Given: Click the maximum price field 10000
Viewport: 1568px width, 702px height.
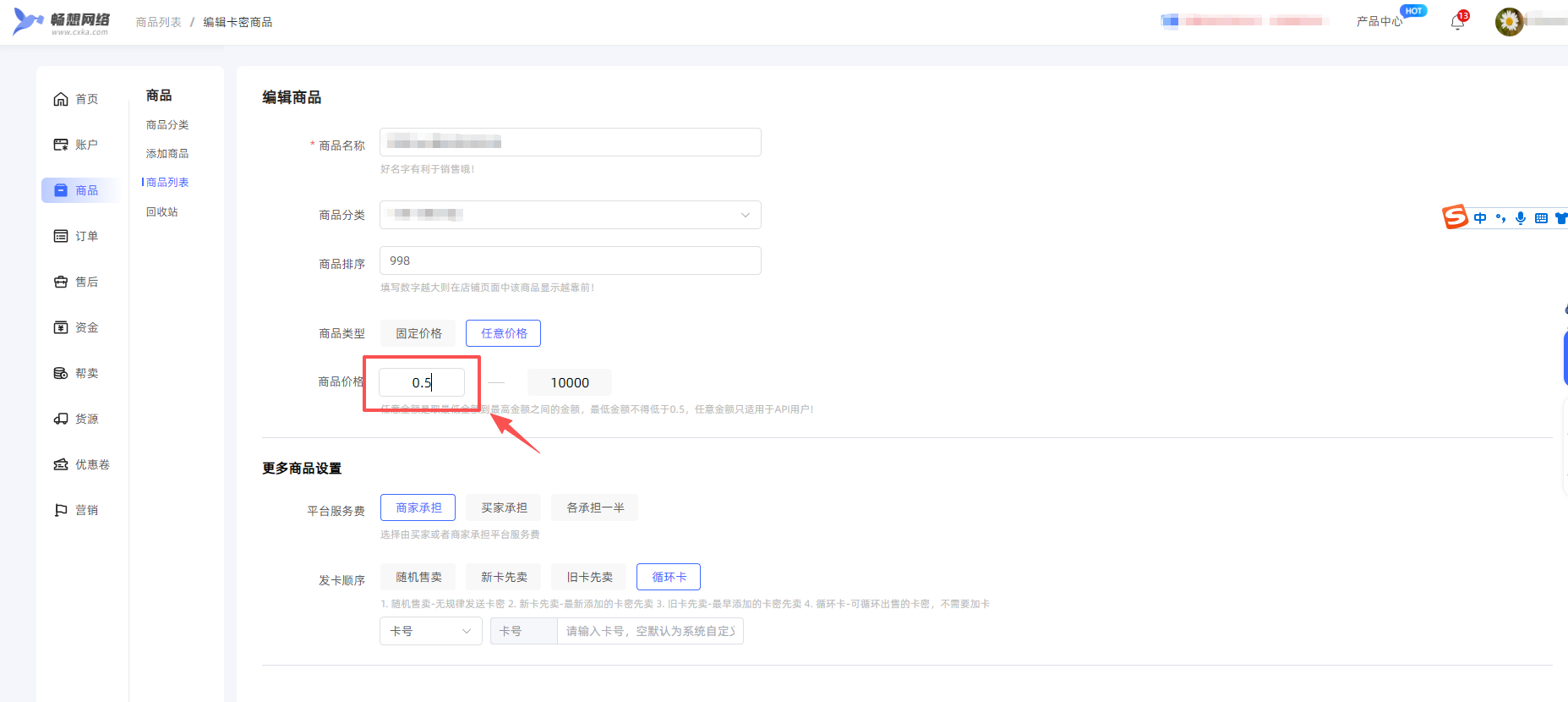Looking at the screenshot, I should 570,382.
